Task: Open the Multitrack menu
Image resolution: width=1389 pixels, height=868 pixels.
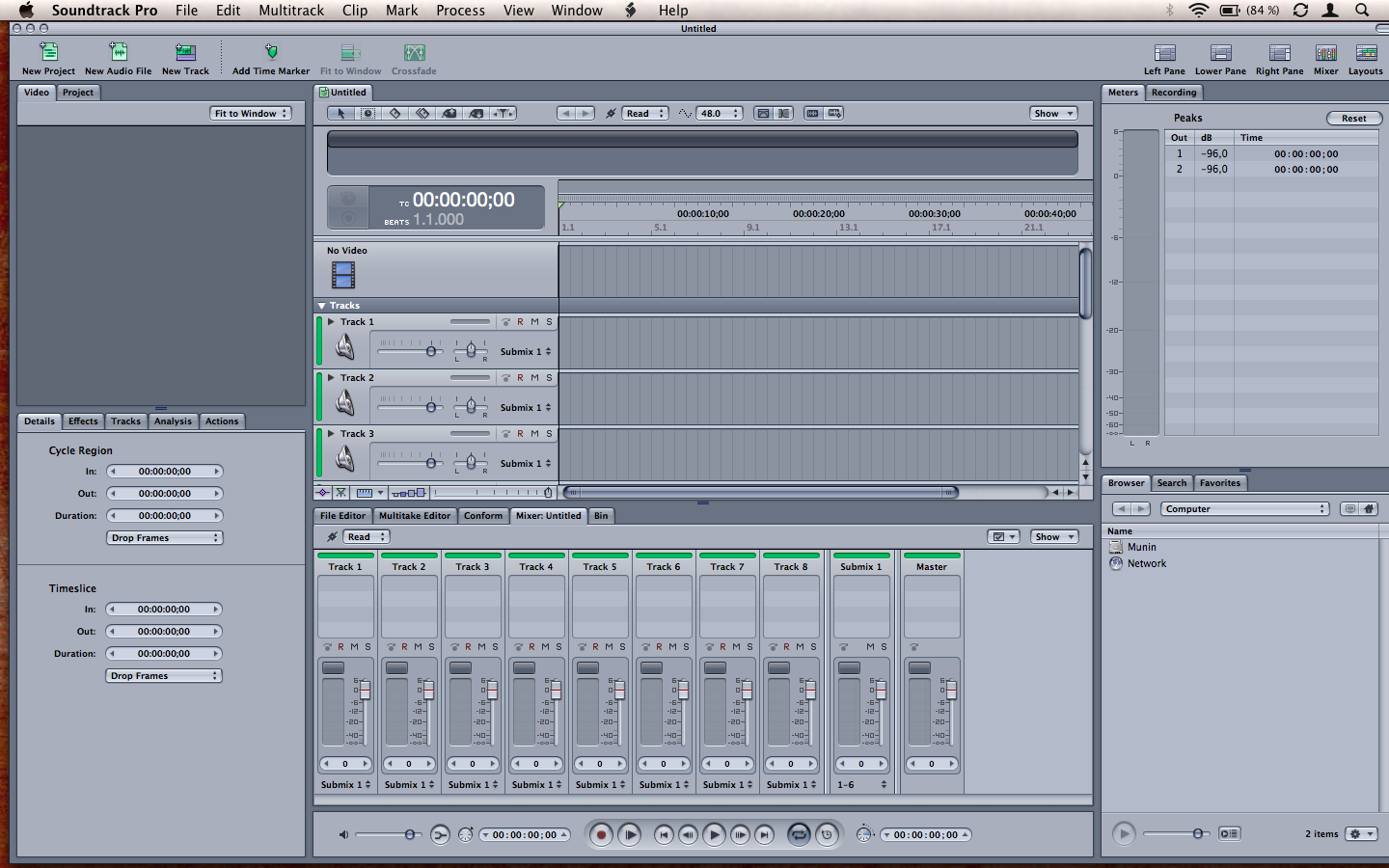Action: [291, 11]
